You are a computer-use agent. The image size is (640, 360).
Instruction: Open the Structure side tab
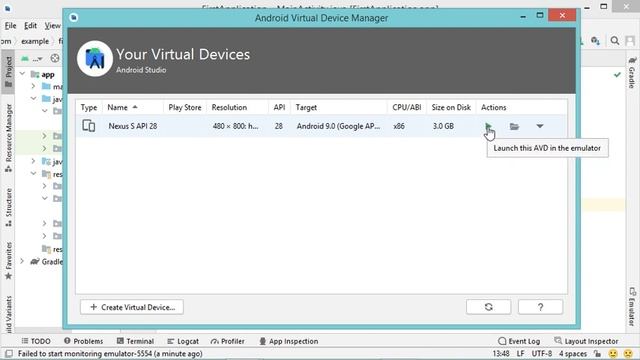(8, 207)
